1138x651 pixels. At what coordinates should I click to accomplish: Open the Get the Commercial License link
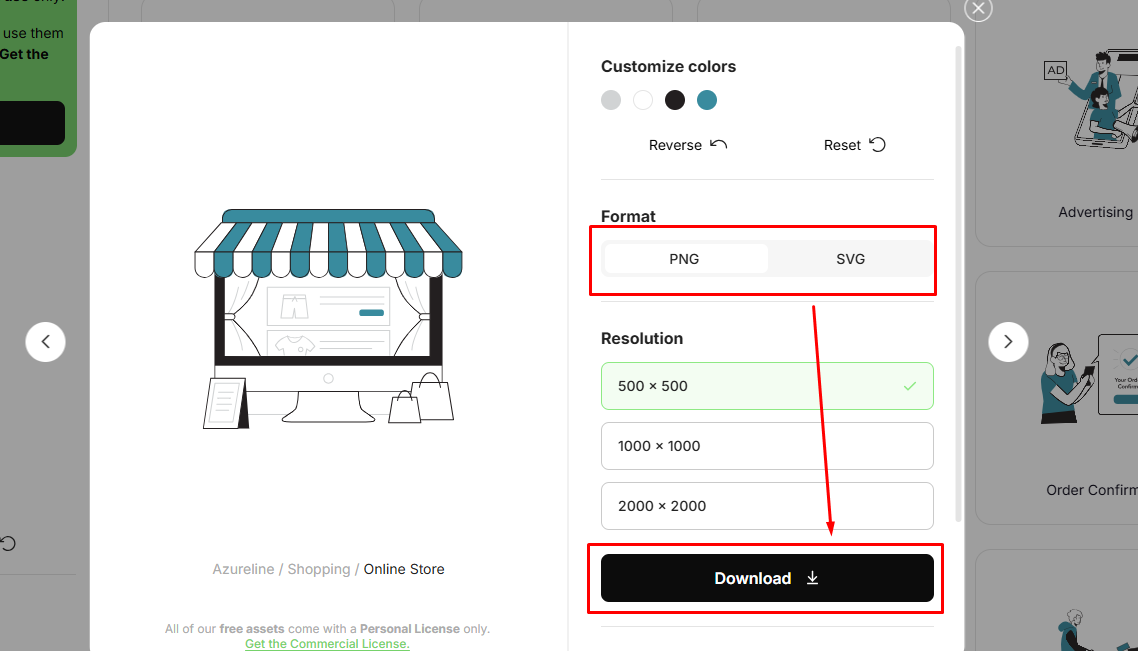coord(327,643)
